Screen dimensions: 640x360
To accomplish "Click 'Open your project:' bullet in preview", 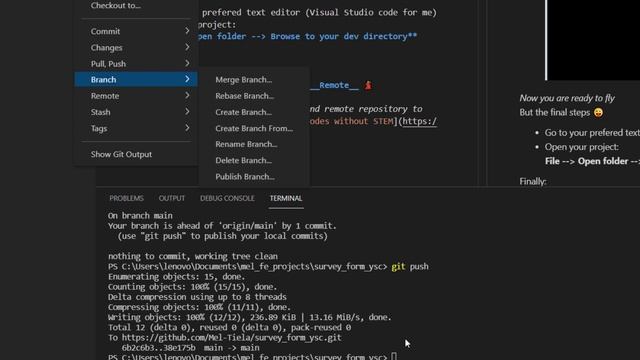I will click(582, 147).
